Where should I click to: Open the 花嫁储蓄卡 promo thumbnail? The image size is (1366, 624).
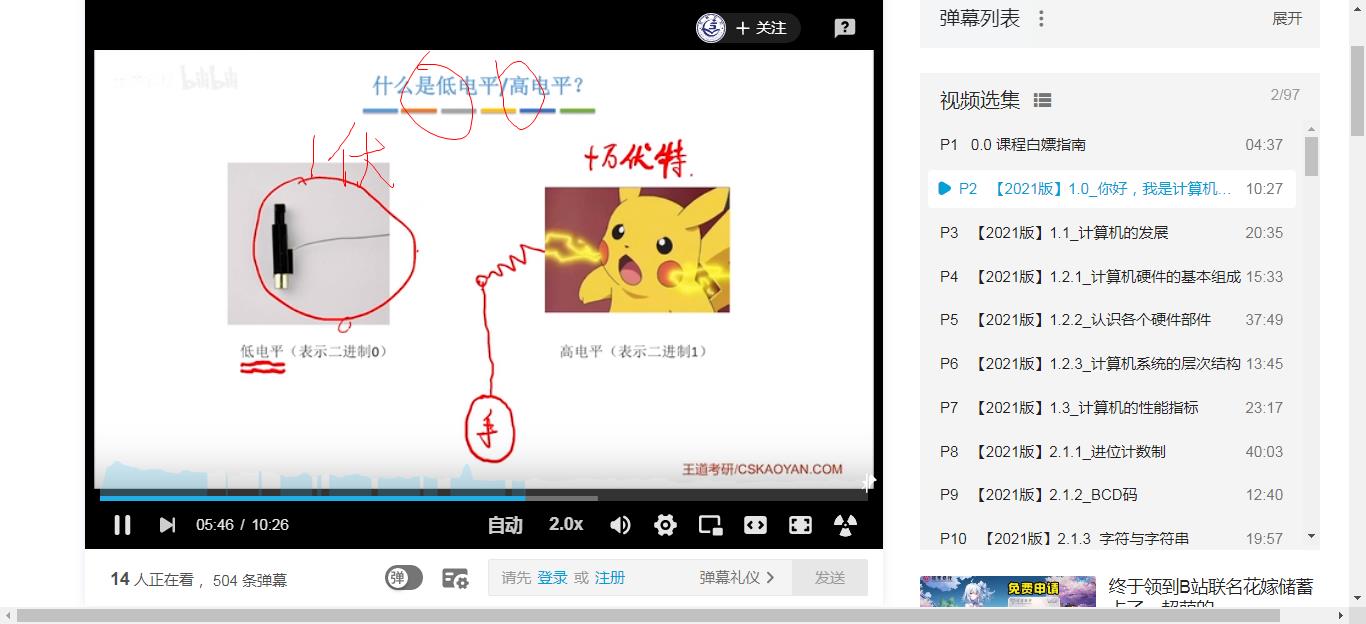click(x=1008, y=591)
